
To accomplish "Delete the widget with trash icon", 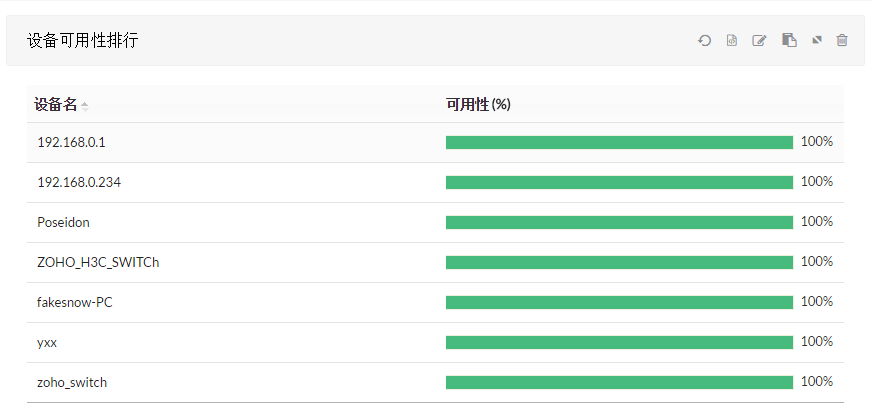I will coord(842,40).
